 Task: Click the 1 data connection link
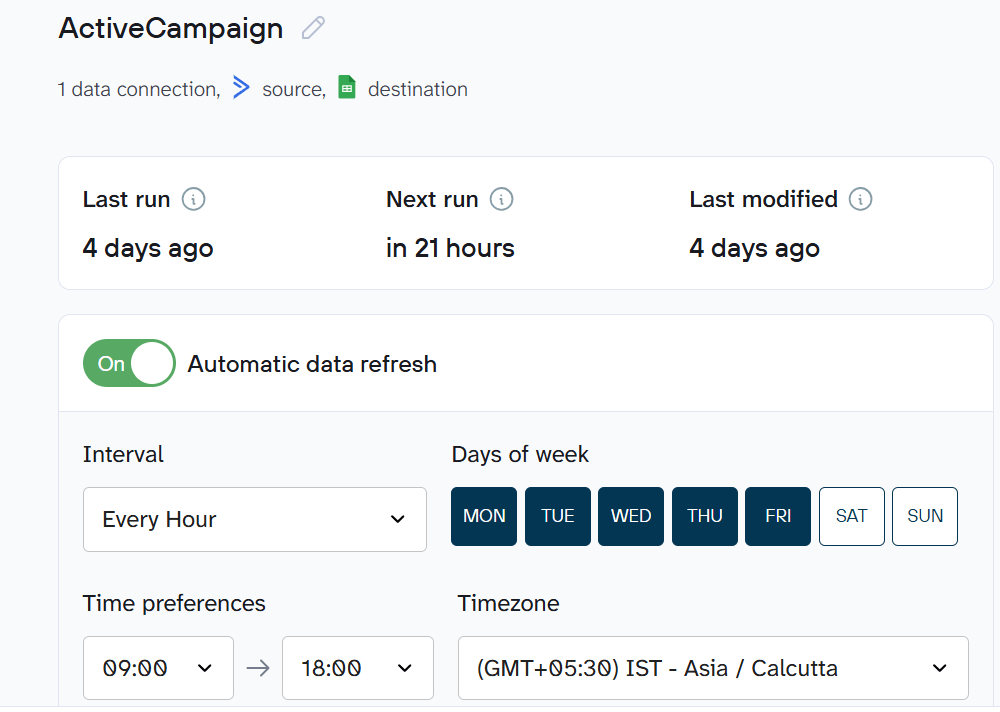point(136,89)
